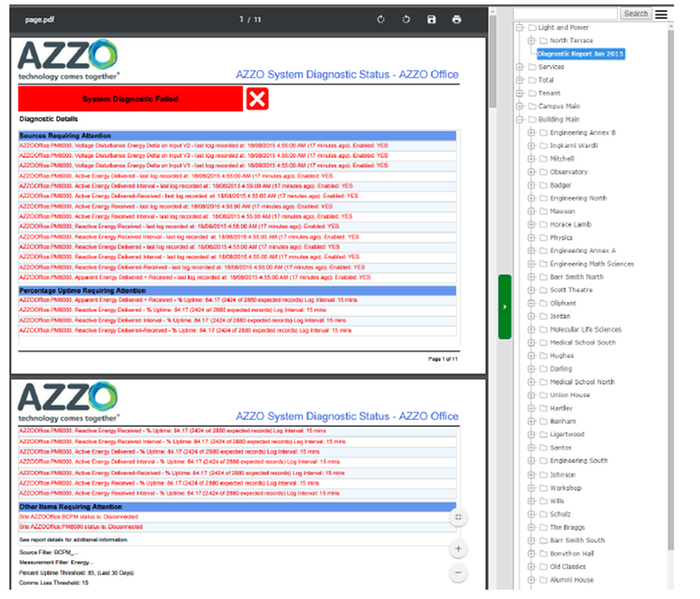The image size is (700, 599).
Task: Click the red X failed status icon
Action: tap(257, 99)
